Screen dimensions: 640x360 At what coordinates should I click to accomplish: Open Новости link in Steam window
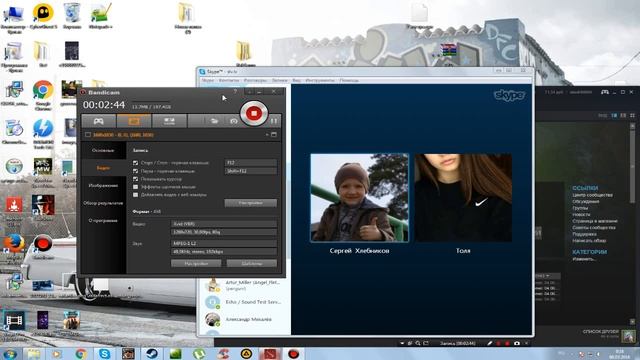pyautogui.click(x=581, y=215)
